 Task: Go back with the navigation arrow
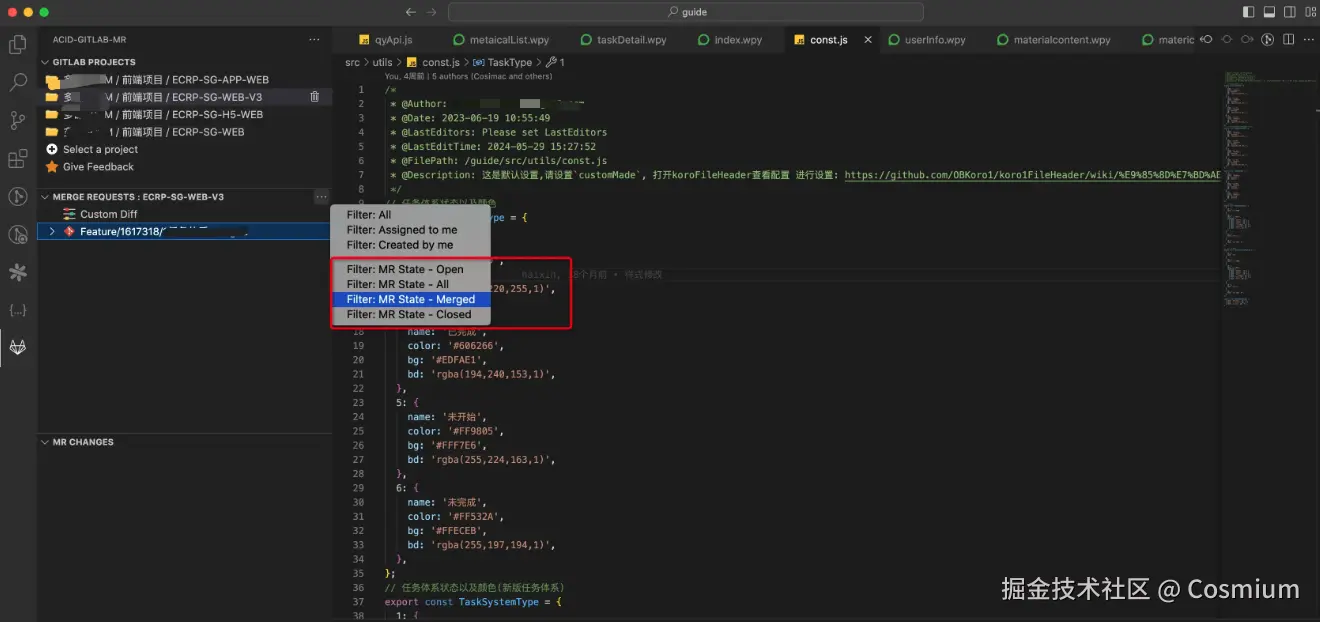tap(410, 12)
